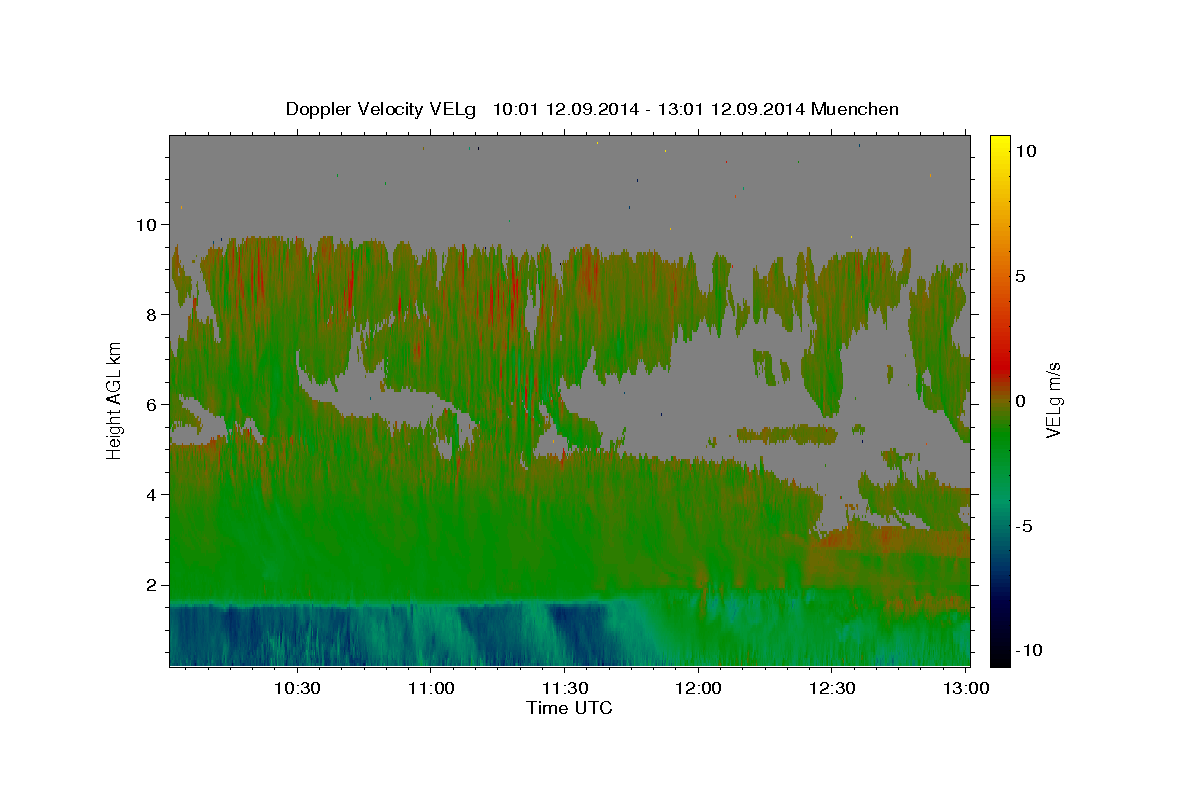Click the '12:00' time axis label

698,689
